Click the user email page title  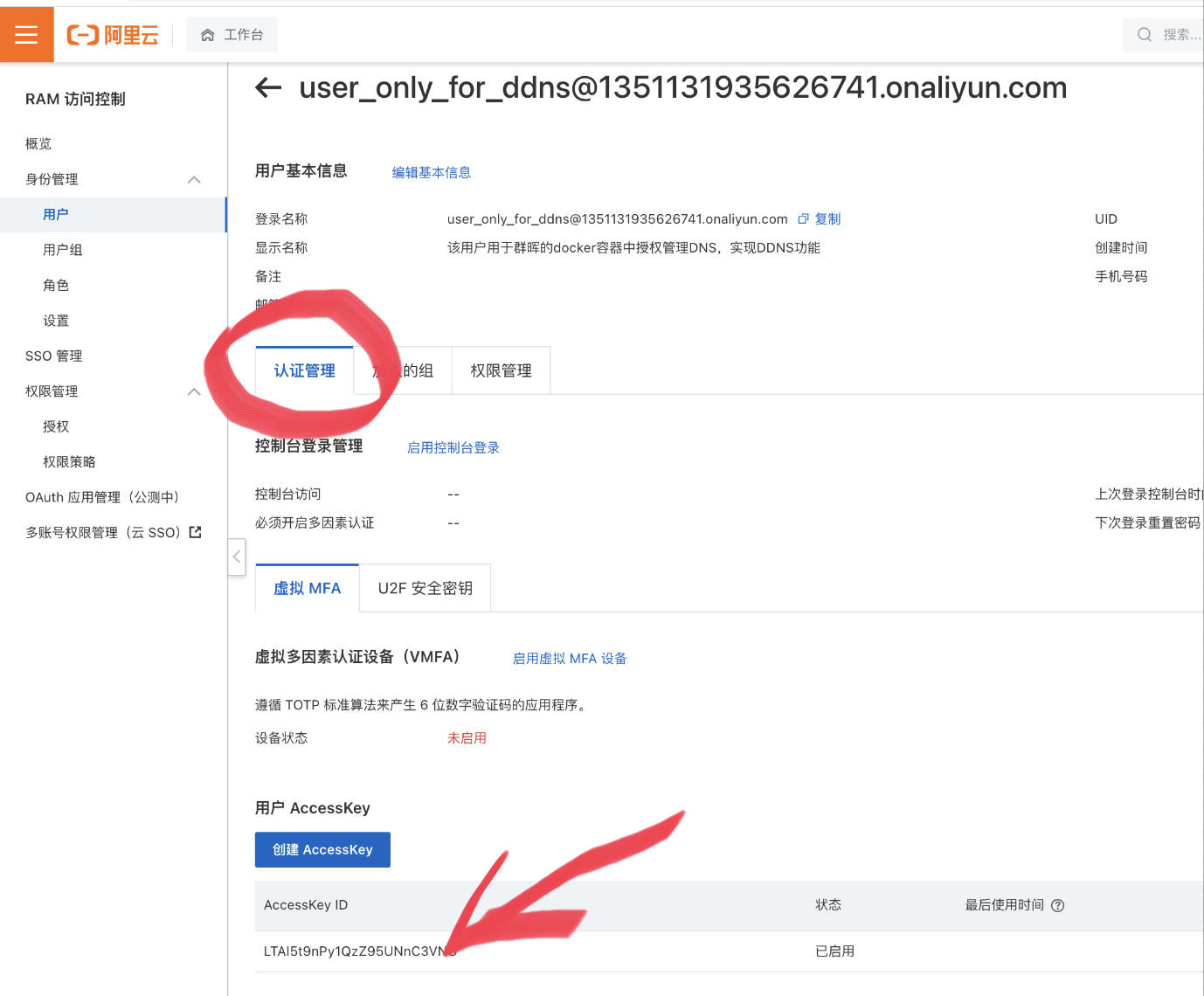point(683,87)
